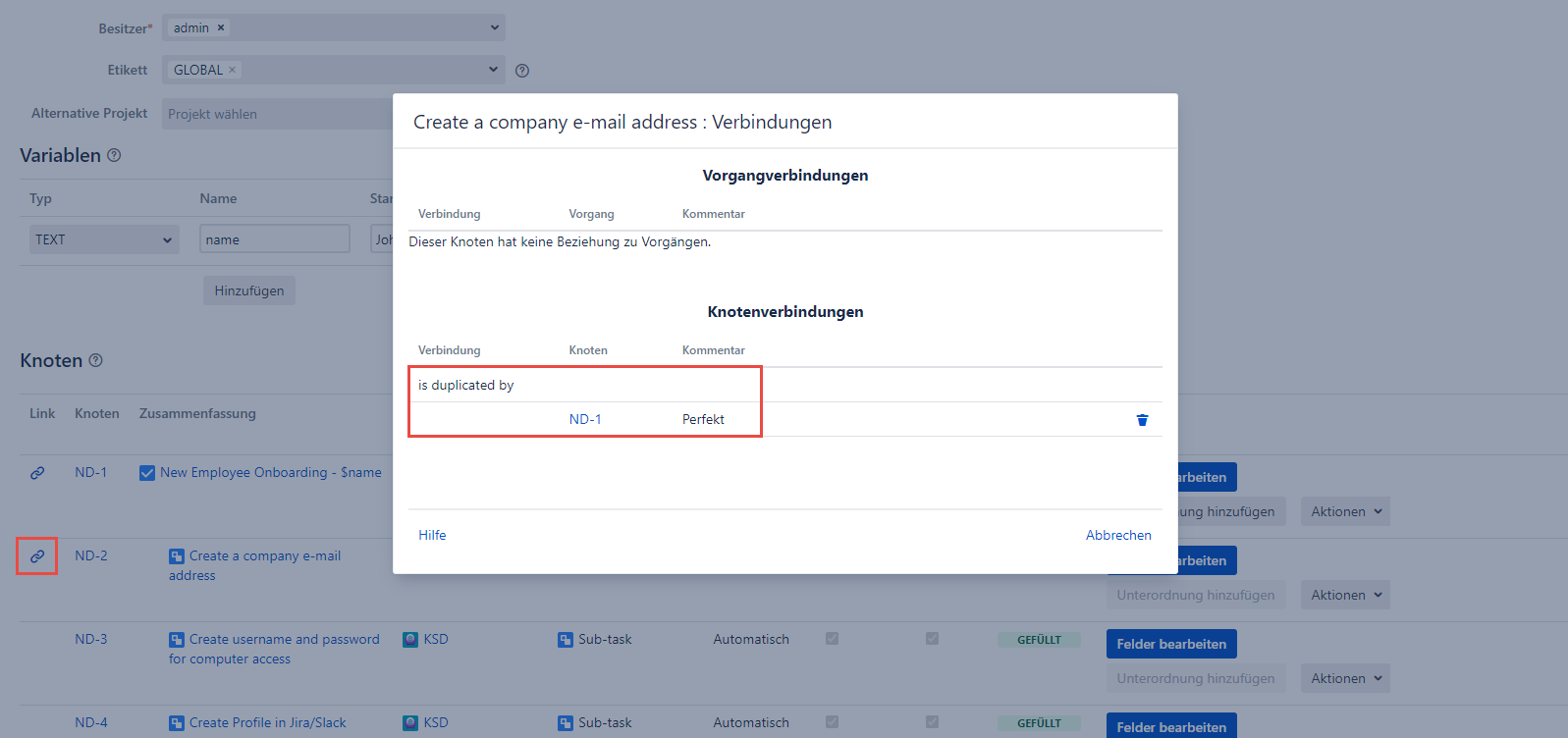
Task: Click the help icon beside Etikett field
Action: click(522, 71)
